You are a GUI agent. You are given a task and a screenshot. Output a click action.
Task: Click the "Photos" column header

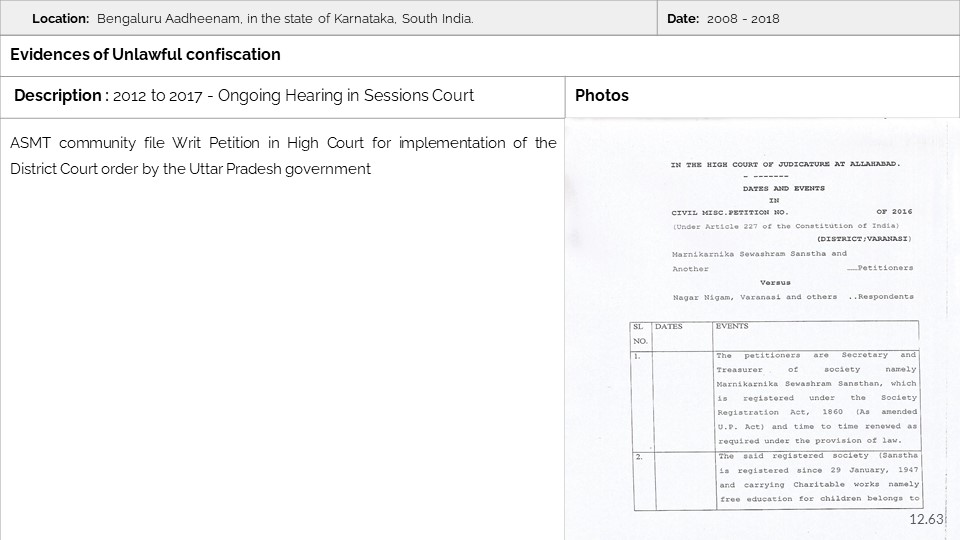point(602,96)
